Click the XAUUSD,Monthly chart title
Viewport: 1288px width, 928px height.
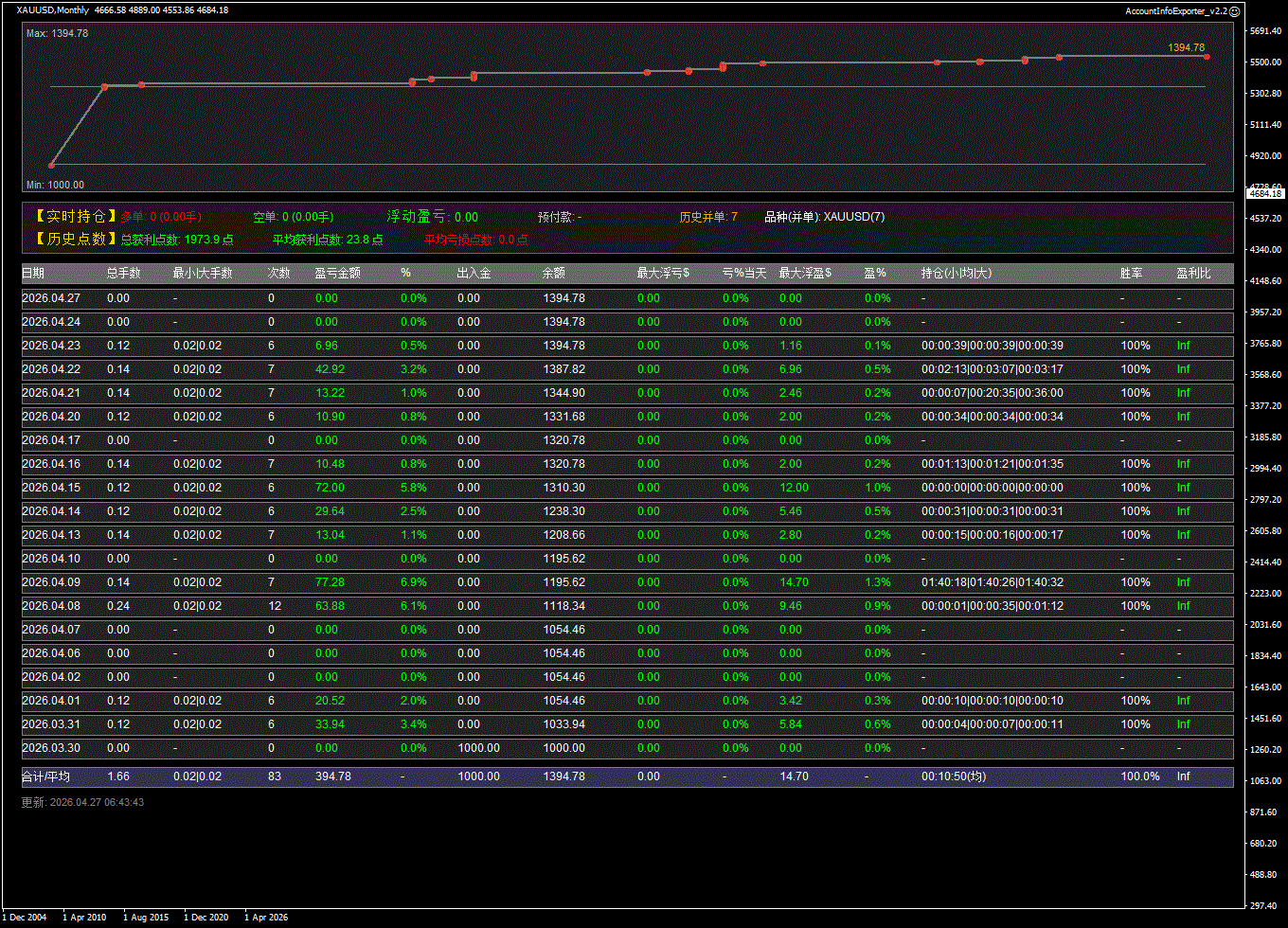53,10
